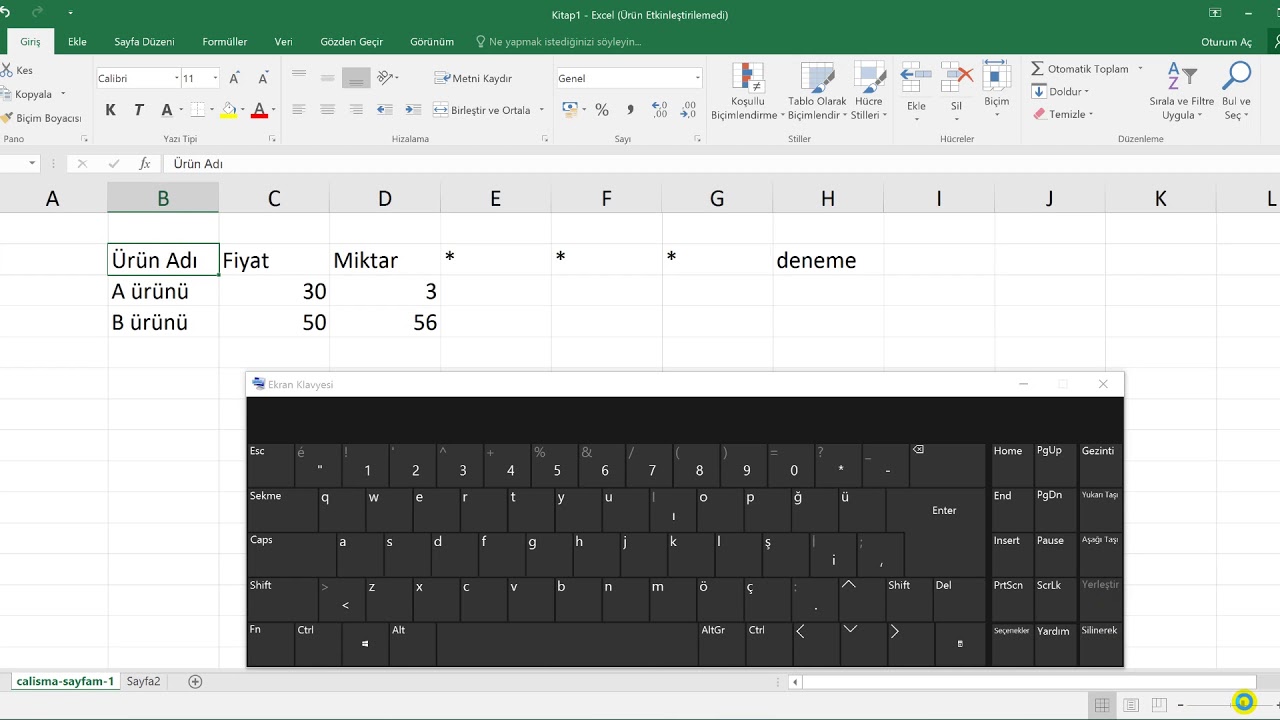Open Sırala ve Filtre Uygula

[x=1181, y=90]
